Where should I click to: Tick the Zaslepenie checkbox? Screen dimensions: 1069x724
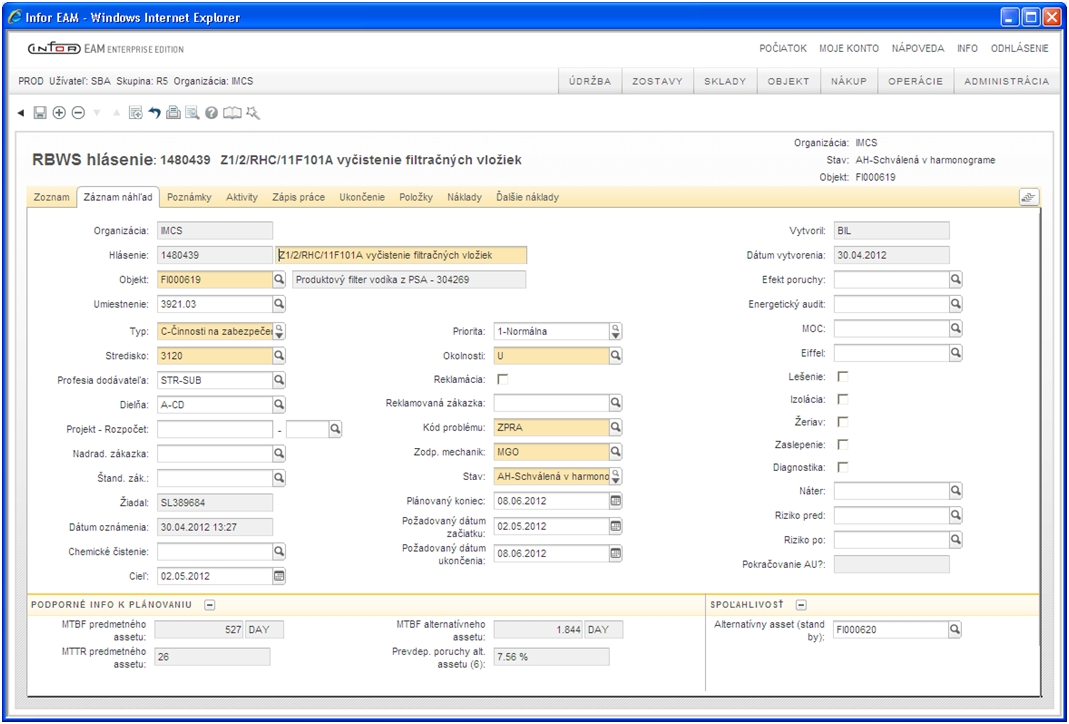pos(843,444)
